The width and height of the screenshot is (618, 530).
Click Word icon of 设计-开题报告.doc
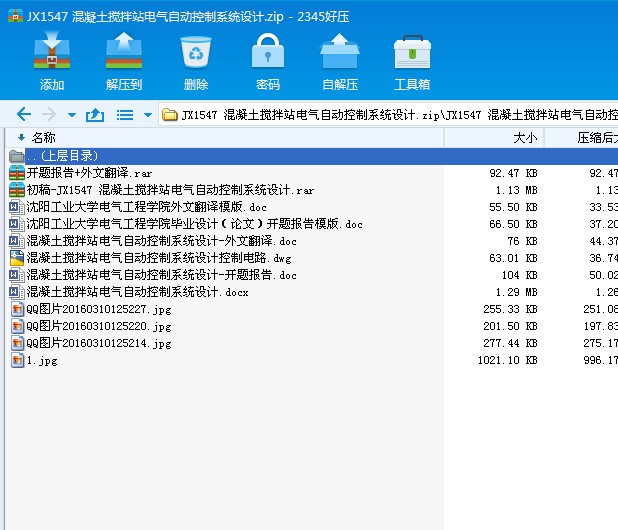coord(17,275)
